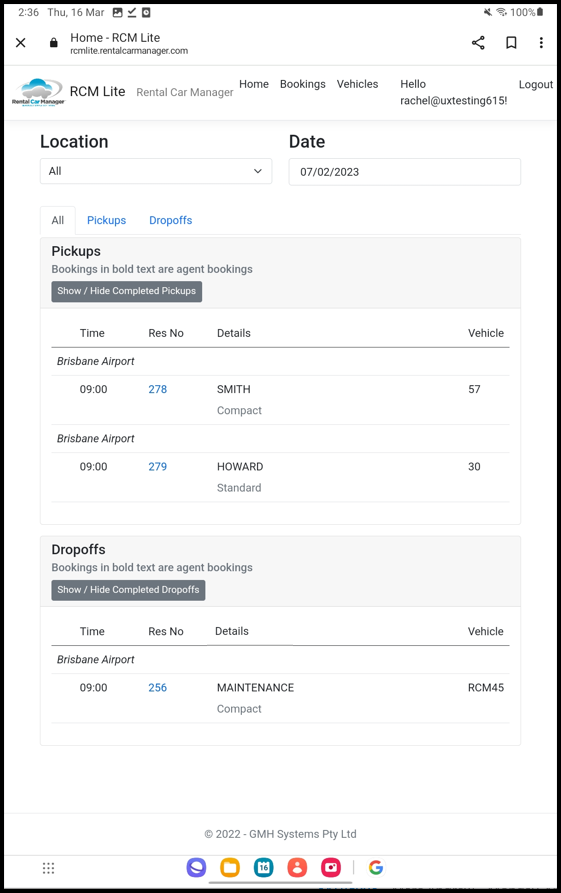Open the three-dot browser menu
Image resolution: width=561 pixels, height=893 pixels.
(541, 43)
